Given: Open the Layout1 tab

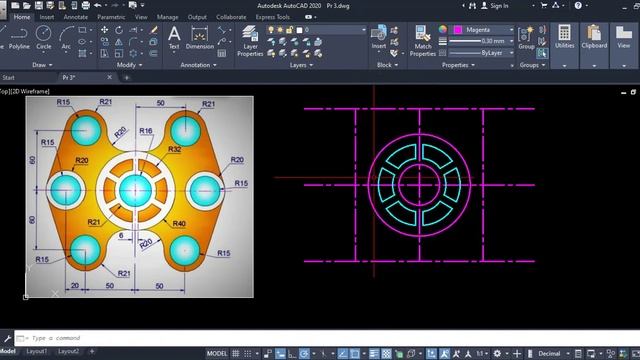Looking at the screenshot, I should tap(36, 351).
